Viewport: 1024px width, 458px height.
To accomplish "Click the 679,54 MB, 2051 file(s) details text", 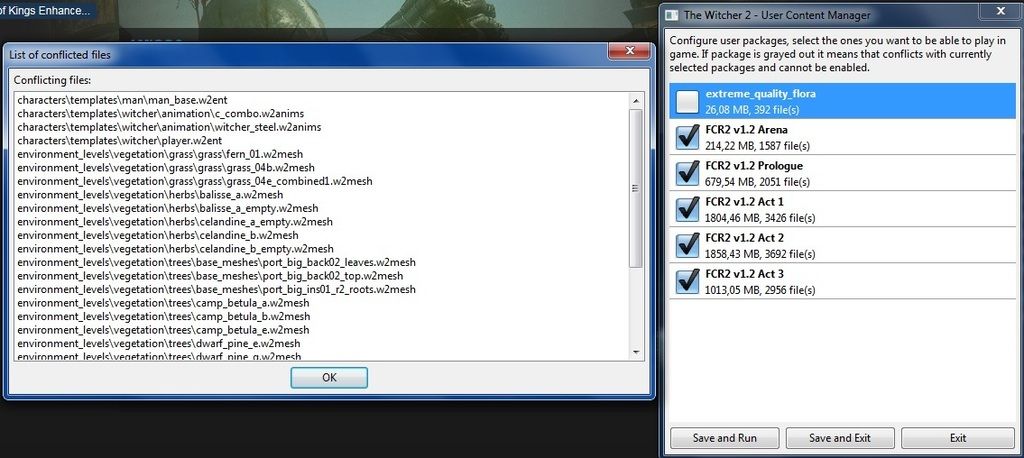I will [x=758, y=182].
